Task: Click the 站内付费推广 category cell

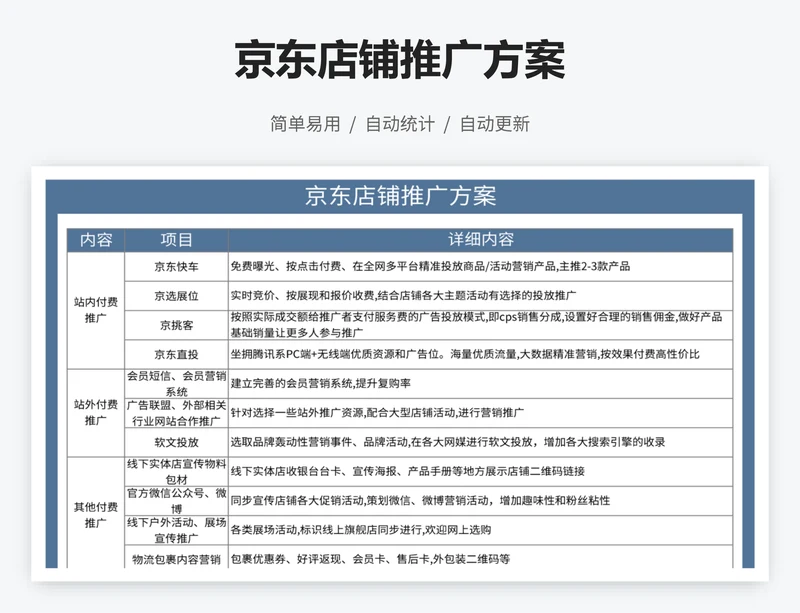Action: point(96,310)
